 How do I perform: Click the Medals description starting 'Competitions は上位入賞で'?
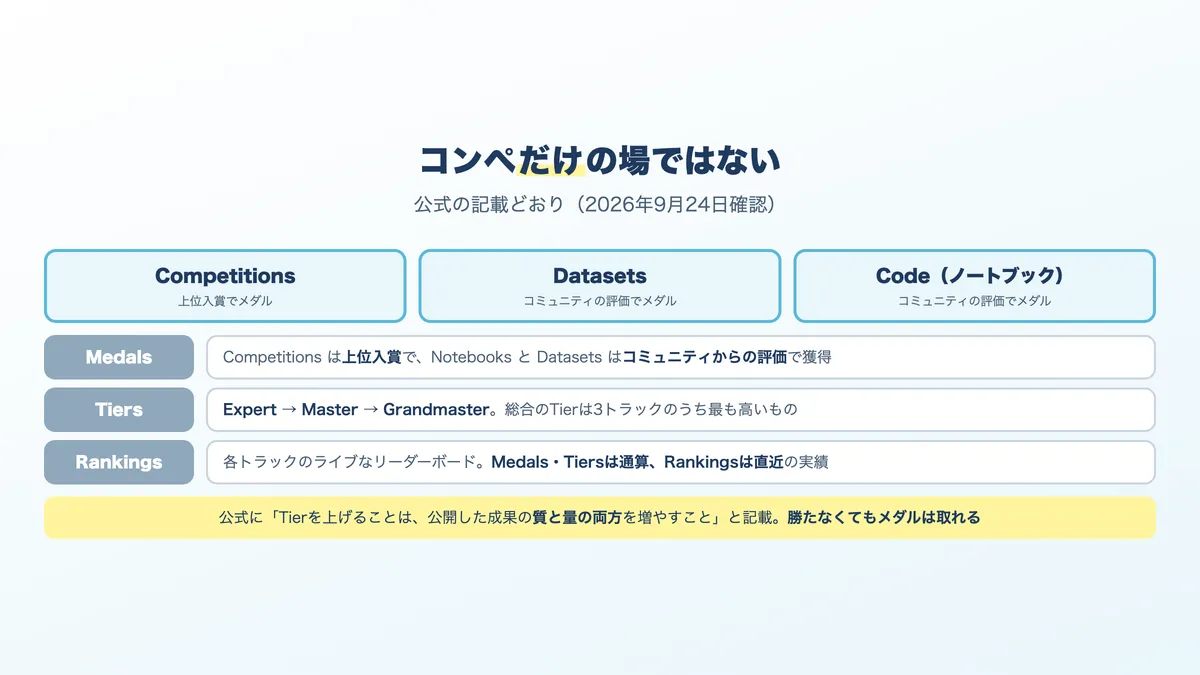pyautogui.click(x=681, y=357)
